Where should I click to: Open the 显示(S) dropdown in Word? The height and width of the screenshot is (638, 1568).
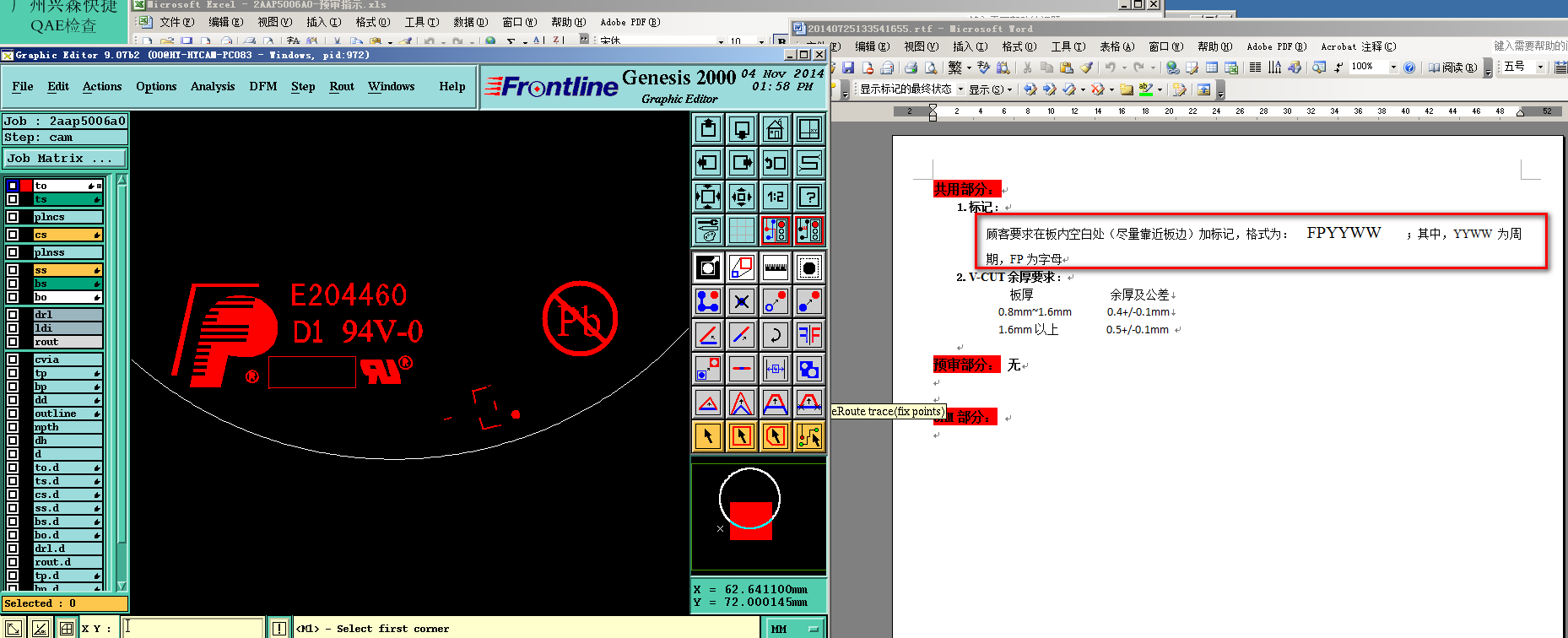989,89
